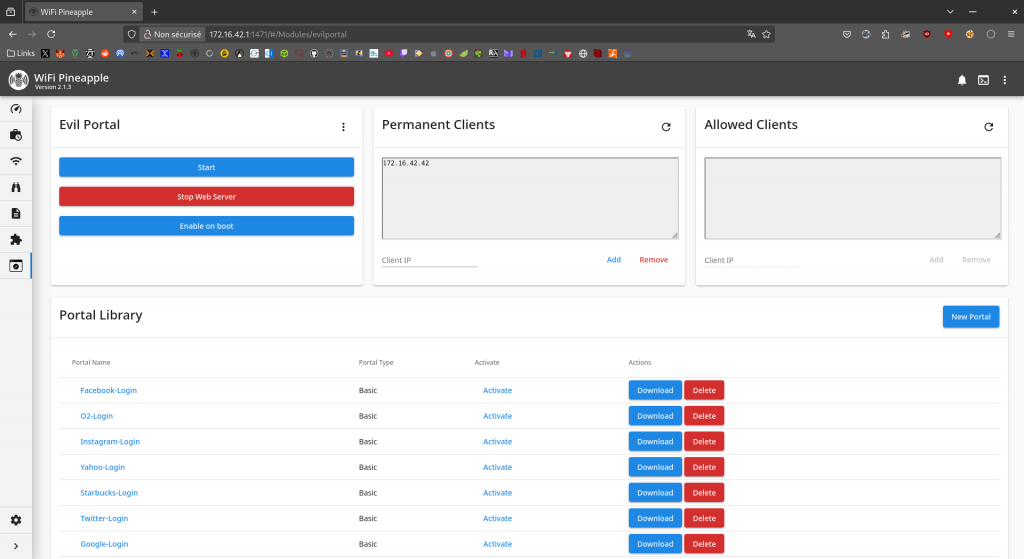Add a permanent client
This screenshot has width=1024, height=559.
[614, 260]
